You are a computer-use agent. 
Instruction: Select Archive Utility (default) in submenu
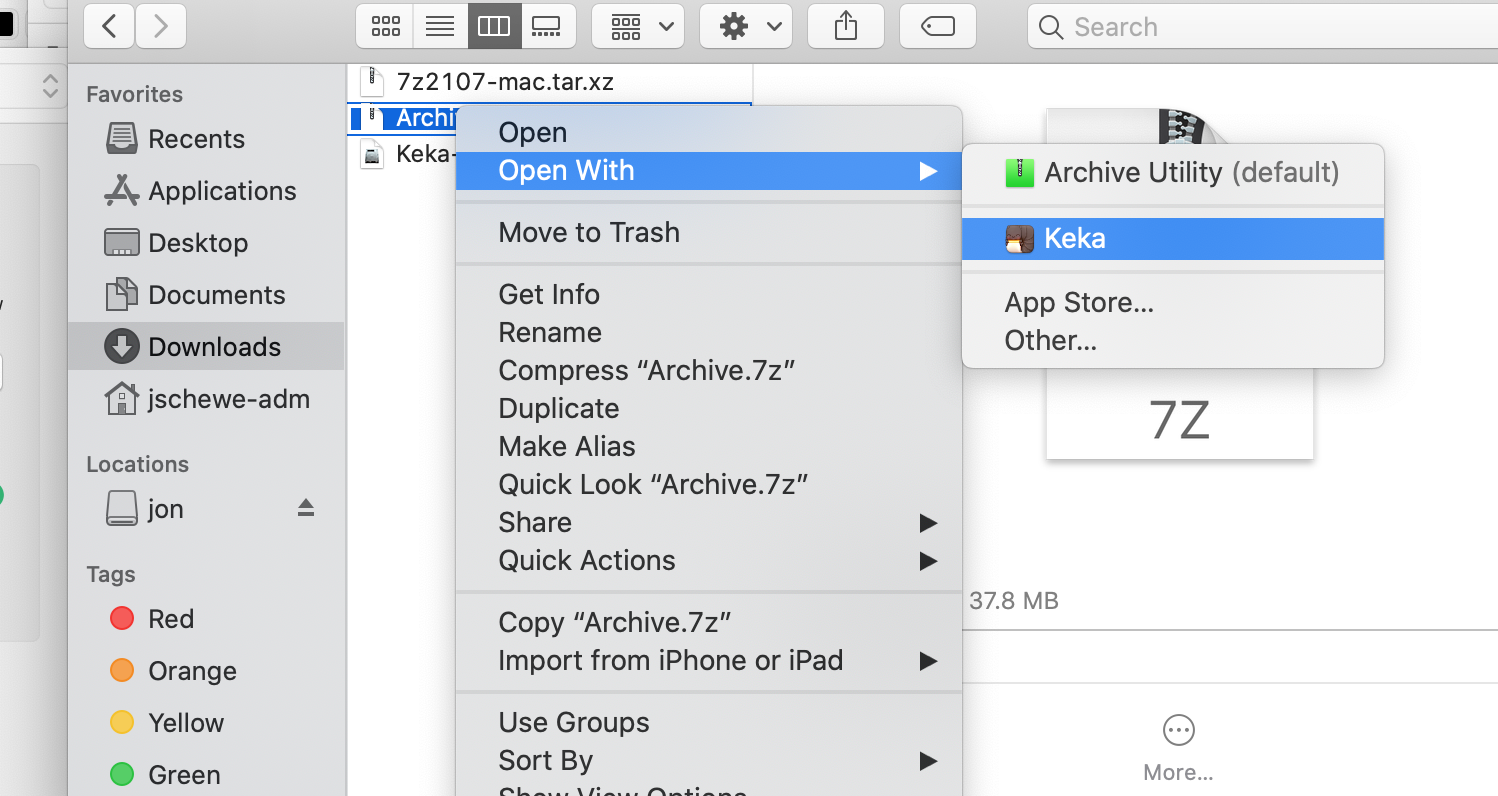point(1173,173)
